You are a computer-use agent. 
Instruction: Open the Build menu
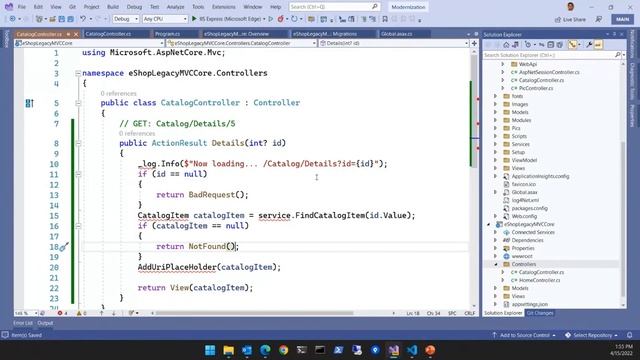point(113,7)
